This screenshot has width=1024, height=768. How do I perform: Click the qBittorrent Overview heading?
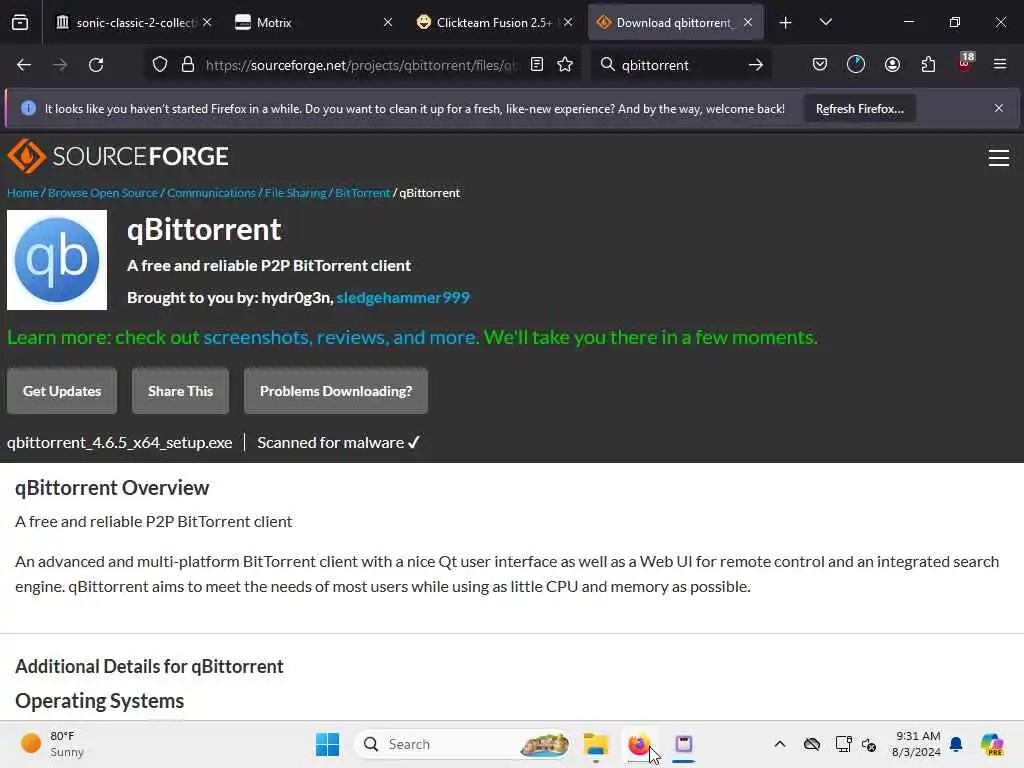112,488
